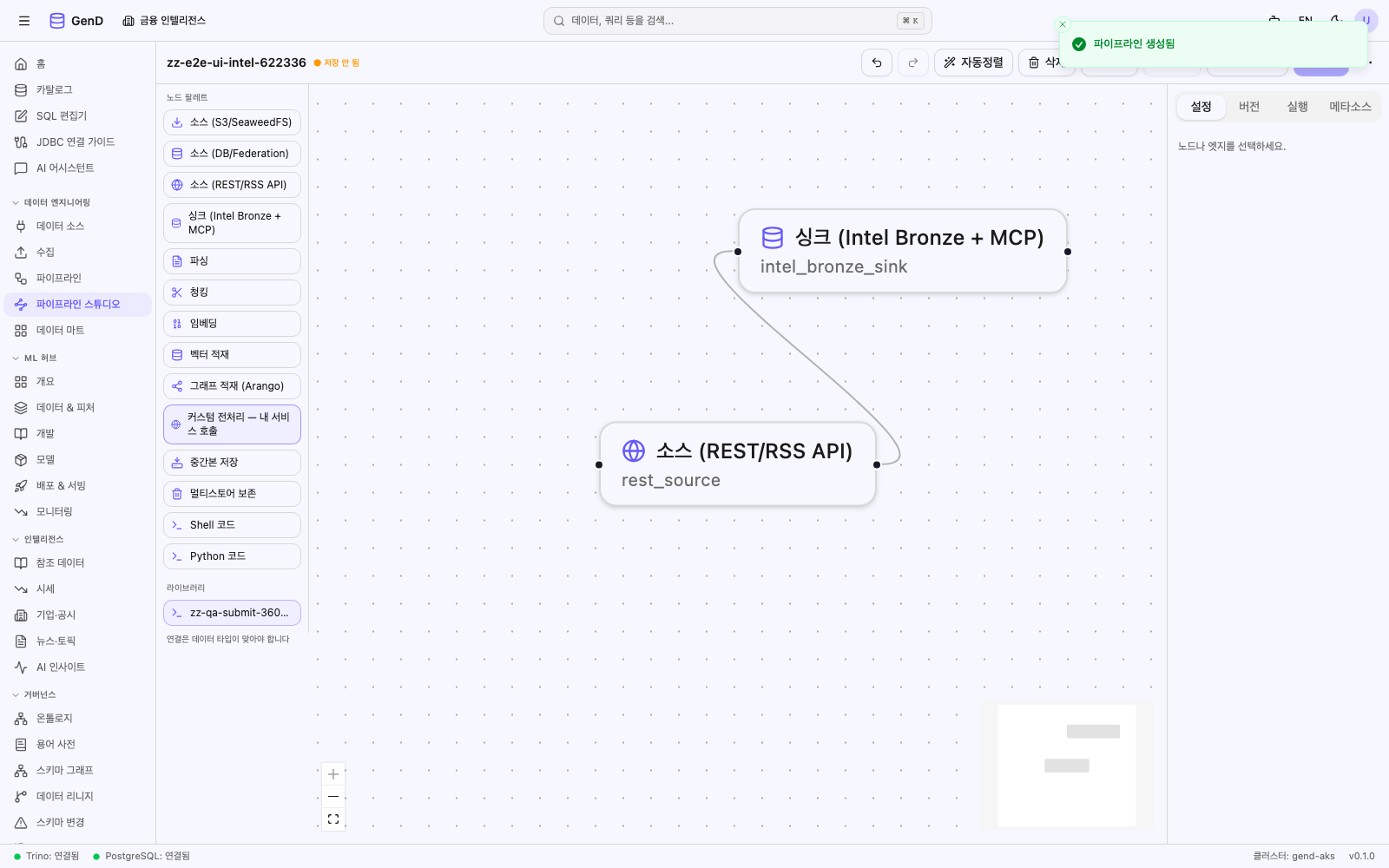The width and height of the screenshot is (1389, 868).
Task: Pick 소스 (REST/RSS API) palette node
Action: pyautogui.click(x=232, y=185)
